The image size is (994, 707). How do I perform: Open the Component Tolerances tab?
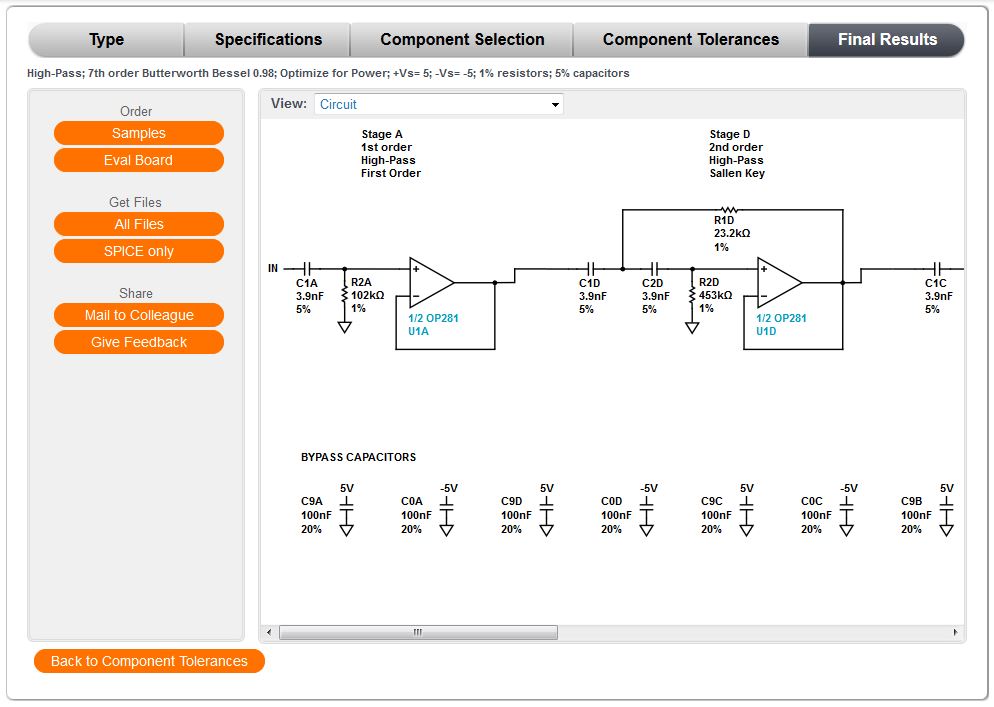[x=690, y=40]
